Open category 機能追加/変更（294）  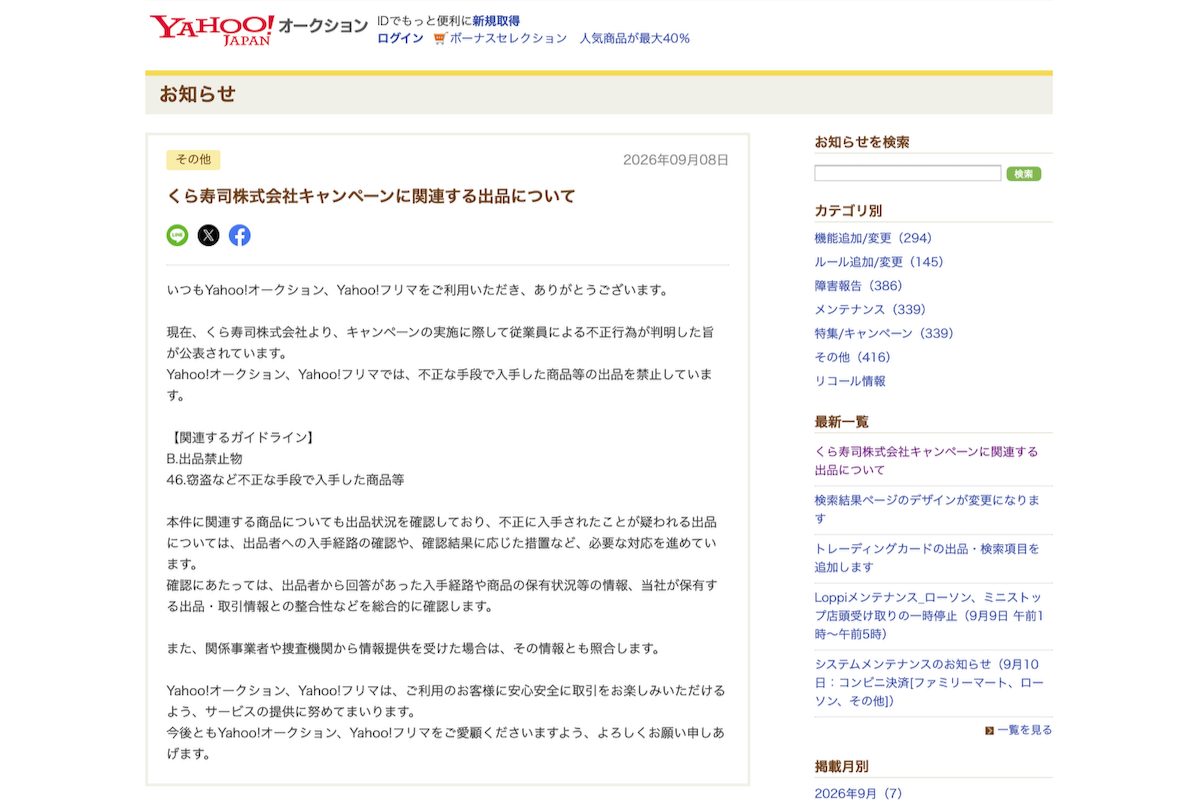pos(873,238)
